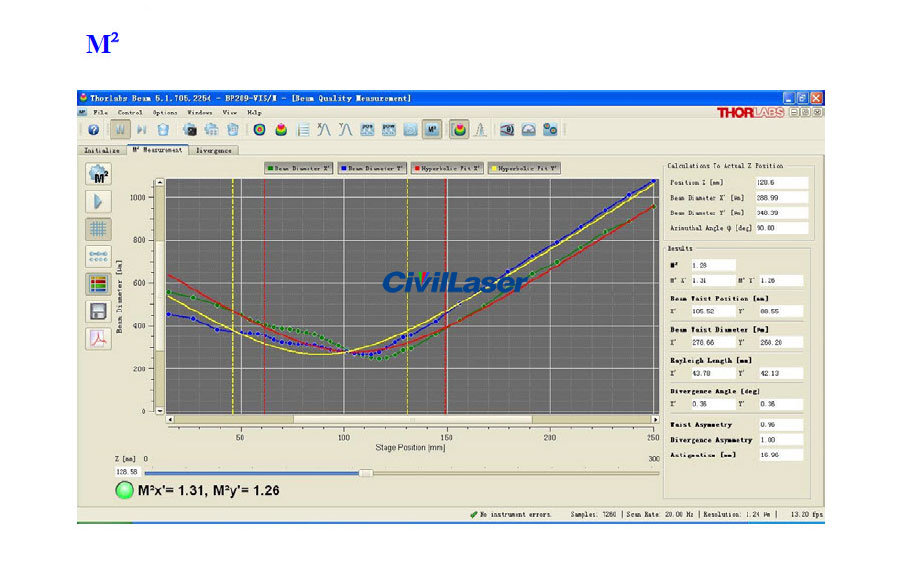The width and height of the screenshot is (897, 582).
Task: Click the save floppy disk icon
Action: (x=99, y=311)
